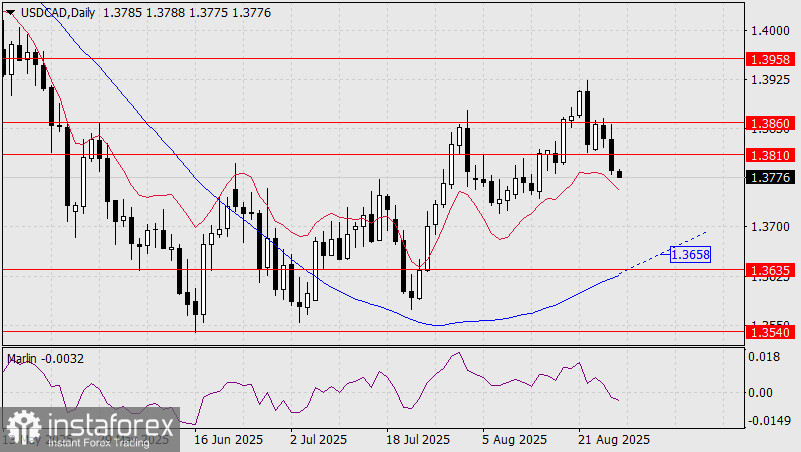Click the 0.00 oscillator scale value

[x=761, y=393]
